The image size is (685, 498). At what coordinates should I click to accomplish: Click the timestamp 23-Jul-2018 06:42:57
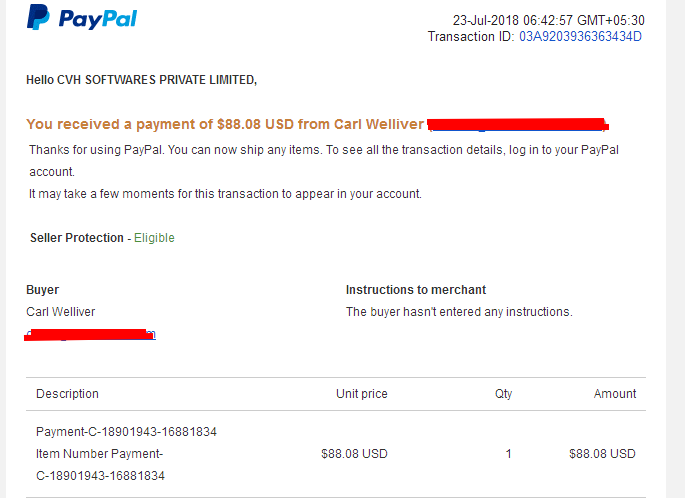(512, 20)
